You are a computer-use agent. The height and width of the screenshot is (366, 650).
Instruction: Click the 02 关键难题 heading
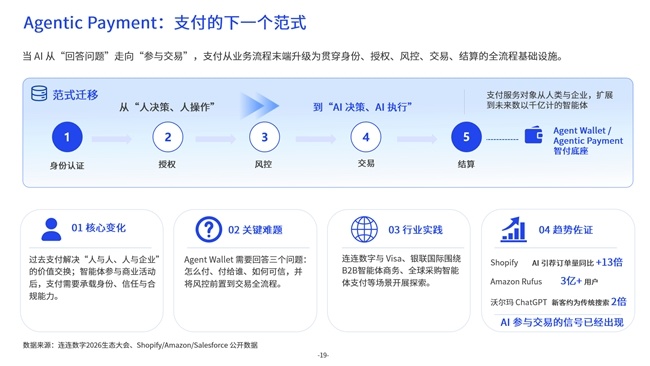pos(255,230)
